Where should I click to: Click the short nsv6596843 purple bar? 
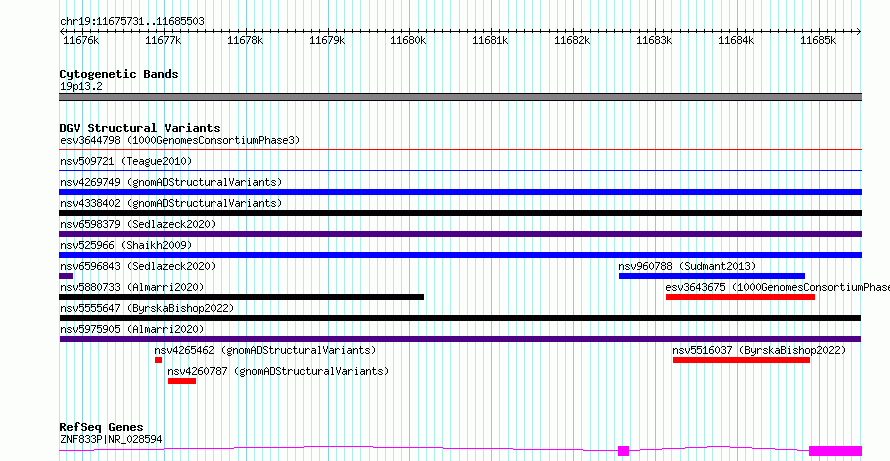66,276
